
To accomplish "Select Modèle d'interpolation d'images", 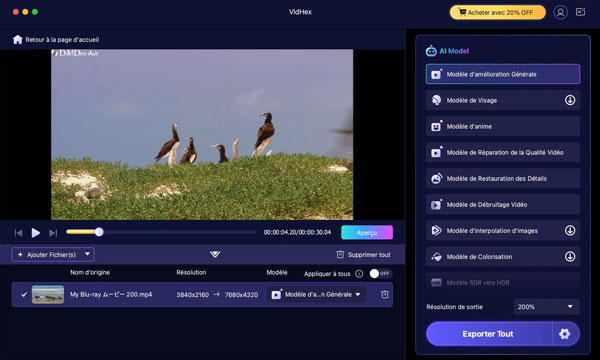I will click(x=503, y=230).
